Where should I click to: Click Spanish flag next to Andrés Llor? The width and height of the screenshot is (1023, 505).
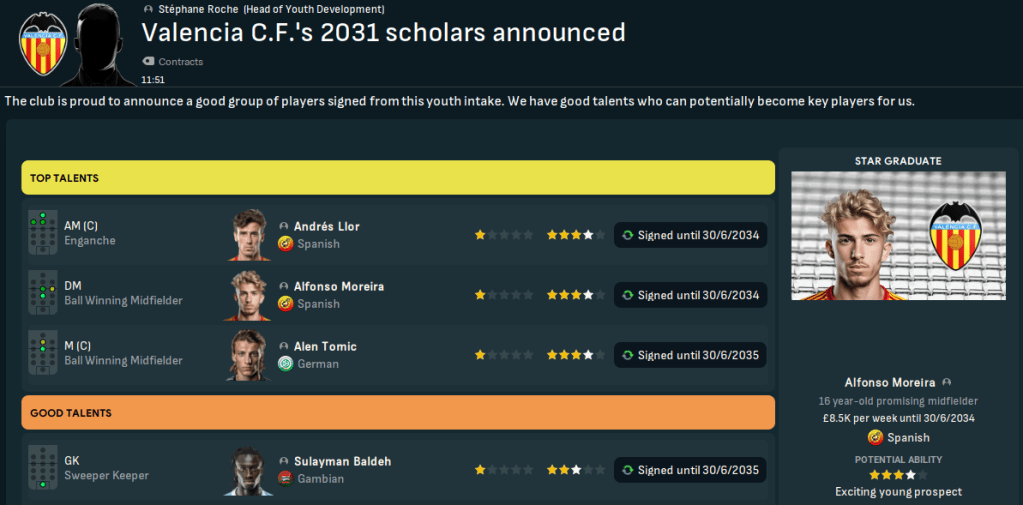click(285, 244)
